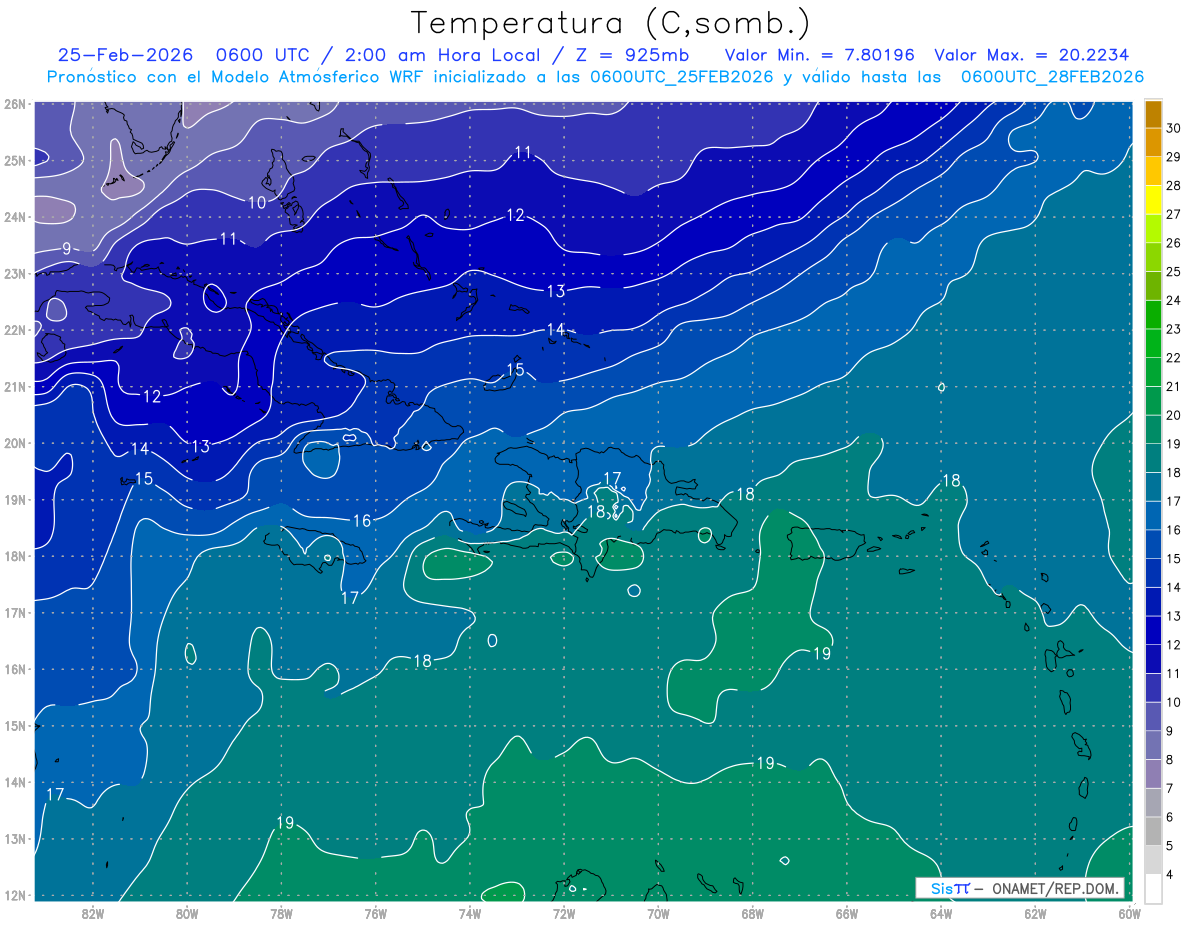This screenshot has width=1200, height=927.
Task: Click the '26N' latitude axis label
Action: point(14,104)
